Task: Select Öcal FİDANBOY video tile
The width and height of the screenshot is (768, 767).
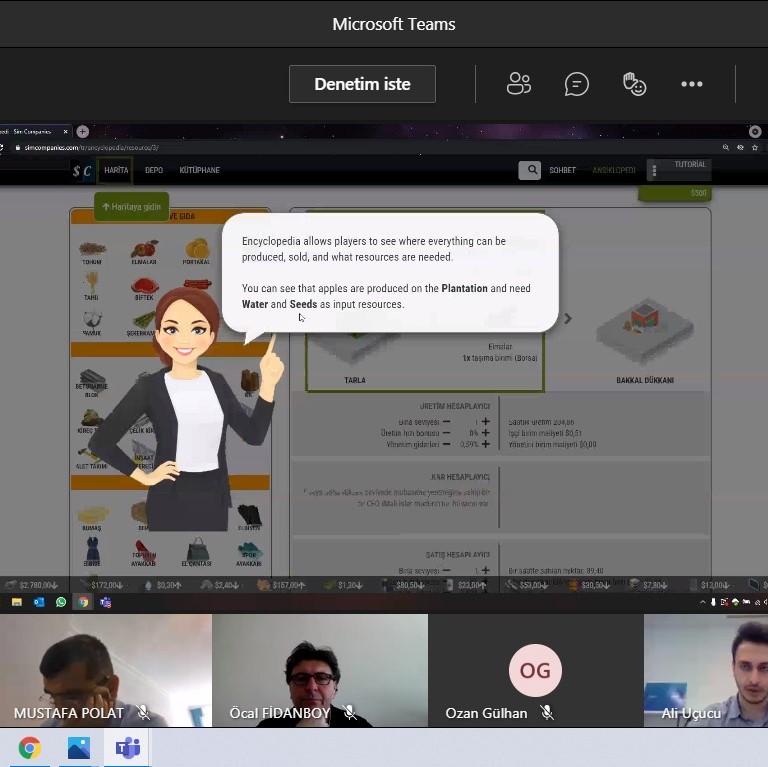Action: pos(320,670)
